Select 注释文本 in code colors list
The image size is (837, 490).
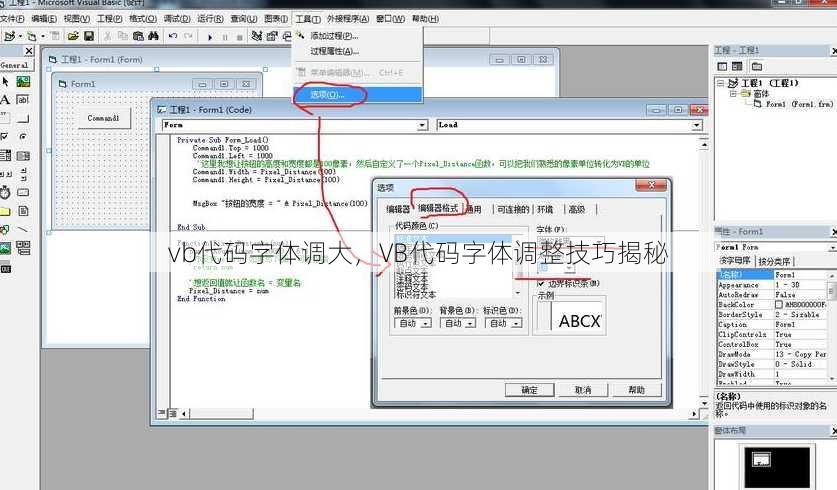click(x=412, y=279)
